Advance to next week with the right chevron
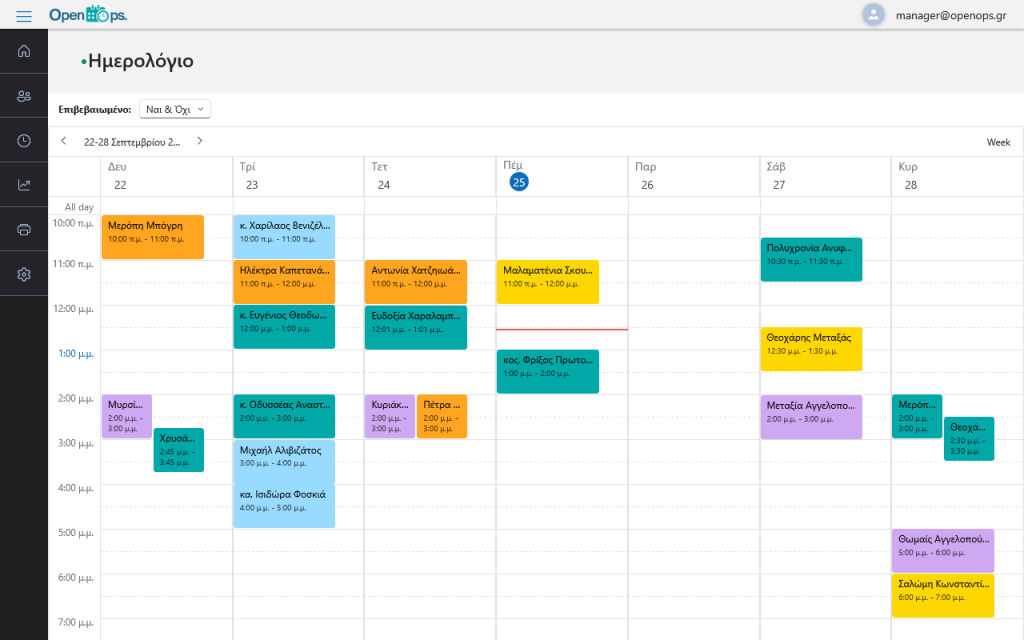Image resolution: width=1024 pixels, height=640 pixels. (200, 141)
